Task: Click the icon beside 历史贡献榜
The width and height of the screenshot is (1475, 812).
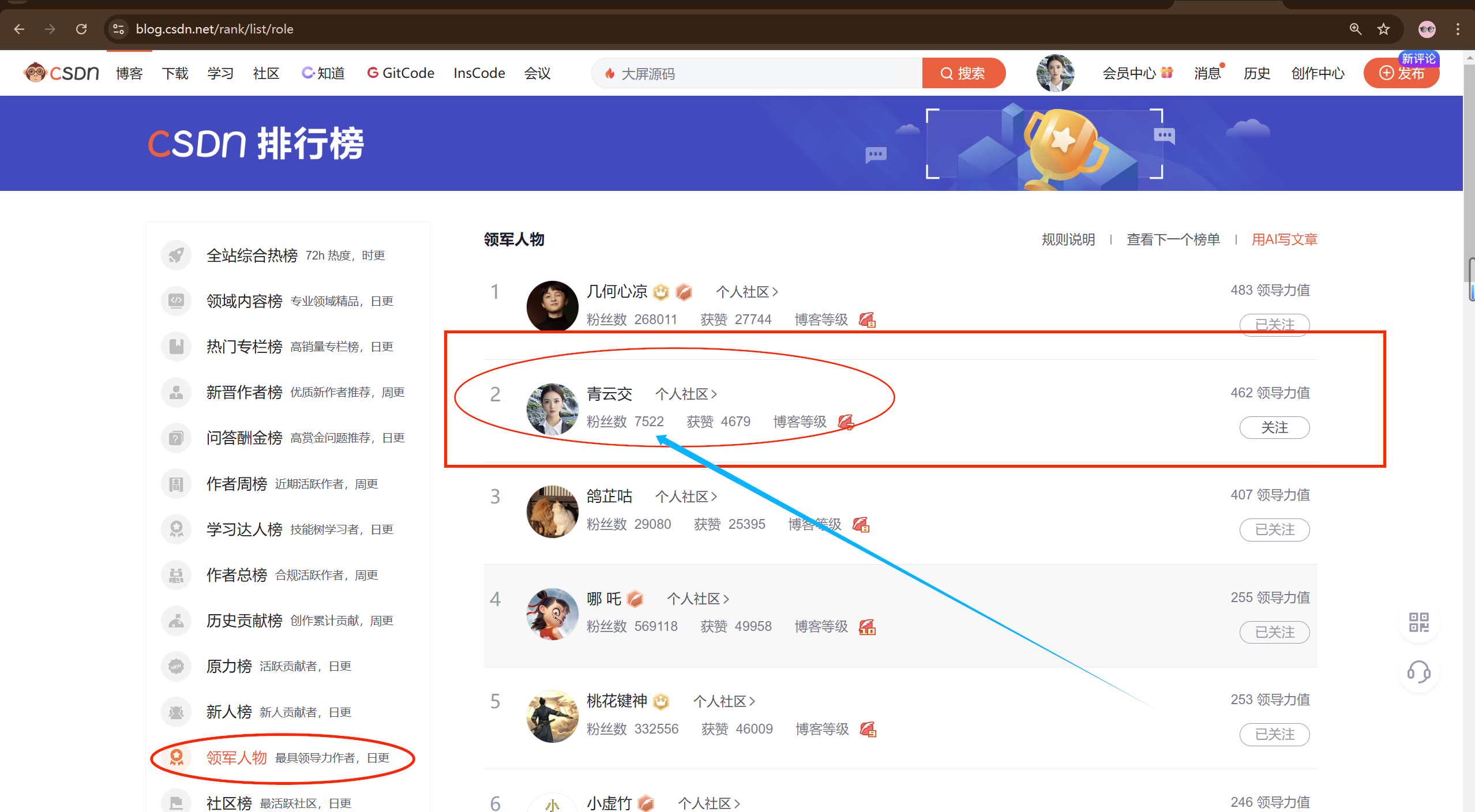Action: click(176, 621)
